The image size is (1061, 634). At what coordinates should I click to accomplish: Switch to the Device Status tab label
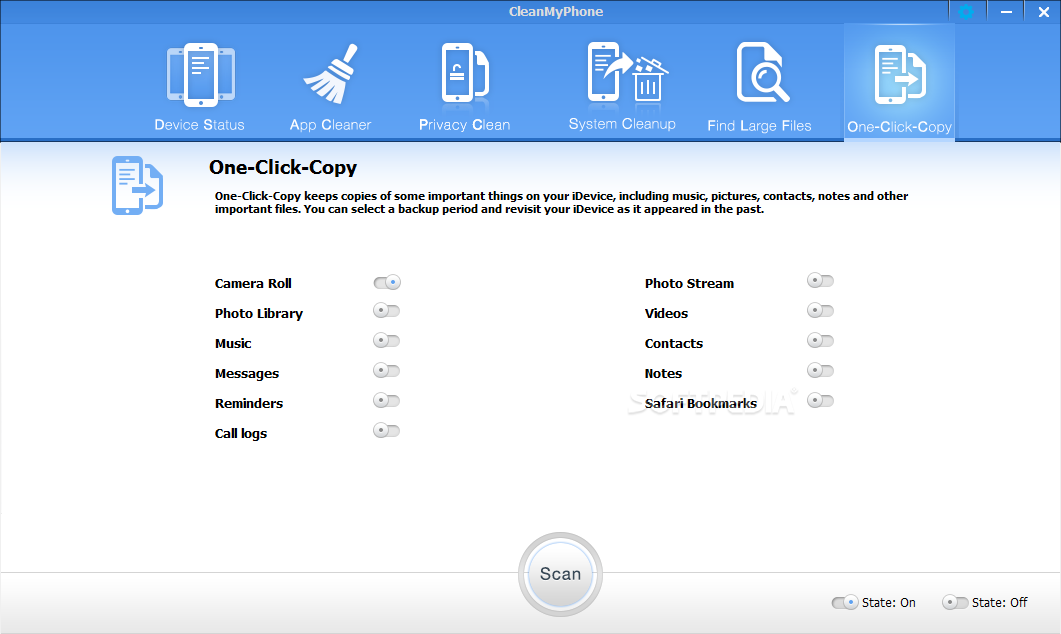200,124
